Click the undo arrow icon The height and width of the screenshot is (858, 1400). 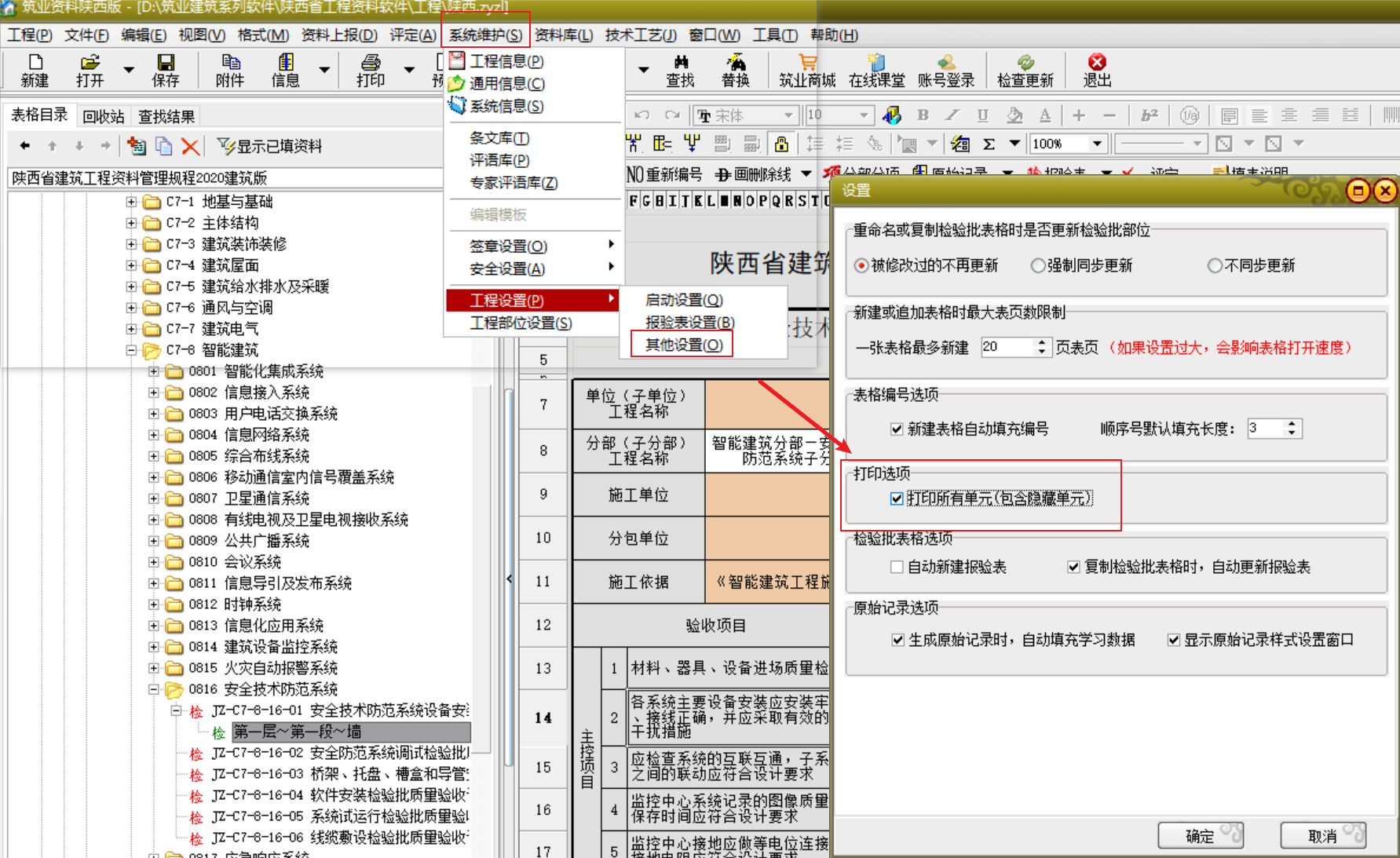pyautogui.click(x=642, y=115)
